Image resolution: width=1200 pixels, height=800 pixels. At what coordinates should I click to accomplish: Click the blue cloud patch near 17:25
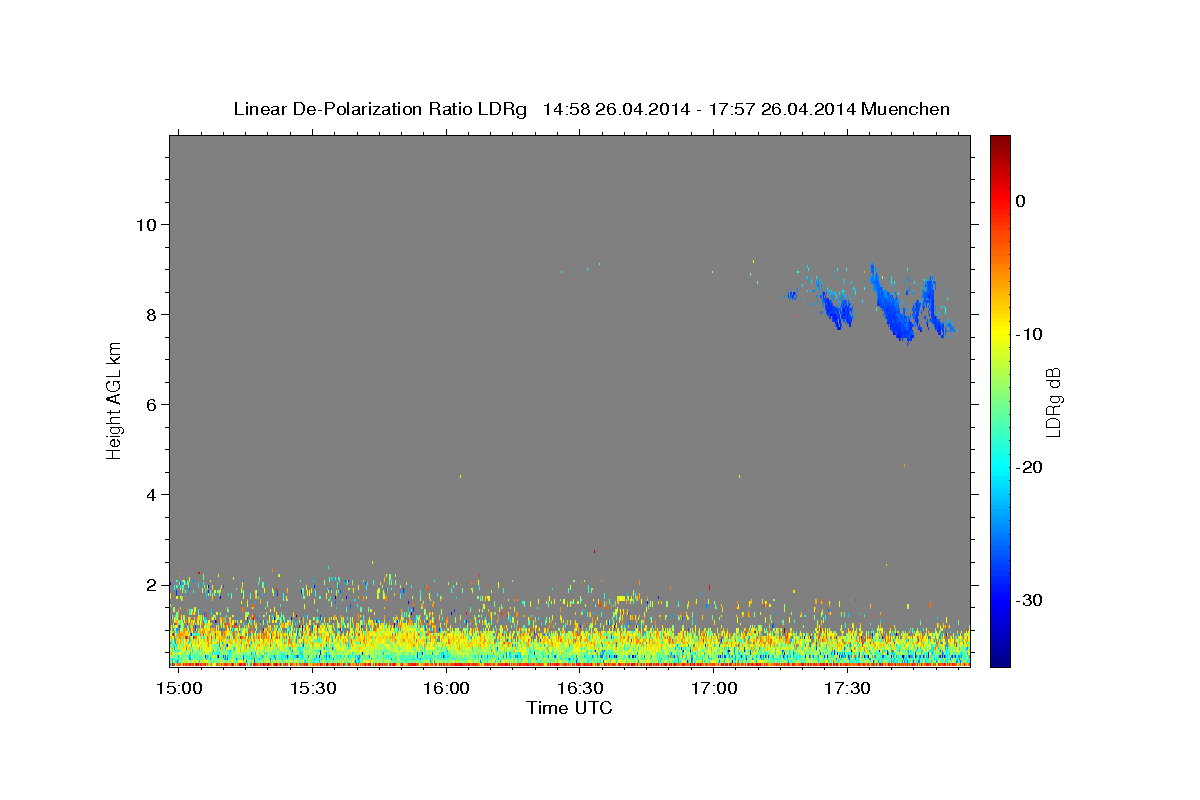838,310
